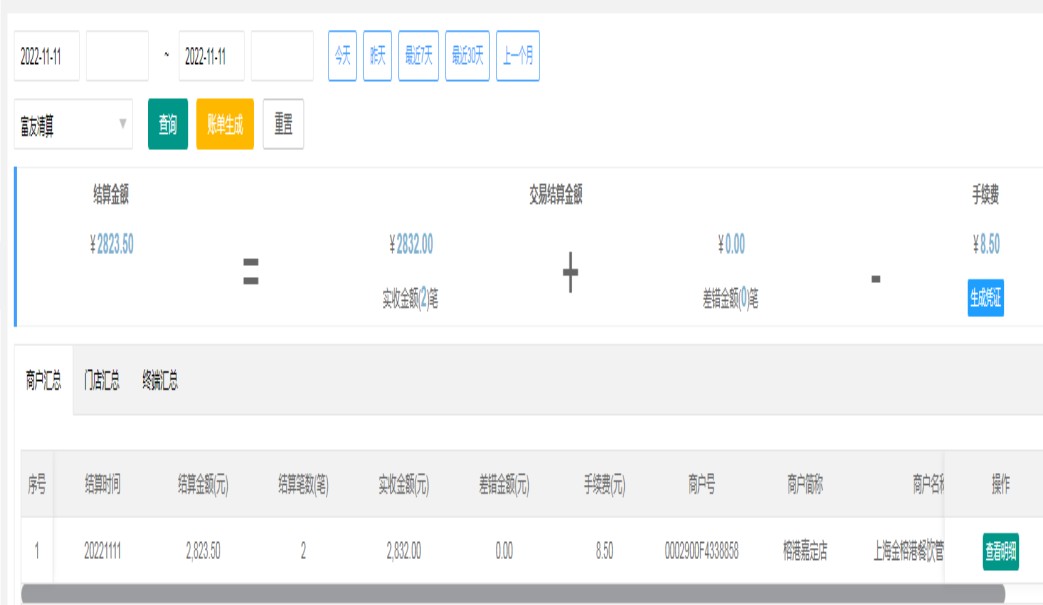Choose the 最近7天 date range
Screen dimensions: 1043x605
418,56
